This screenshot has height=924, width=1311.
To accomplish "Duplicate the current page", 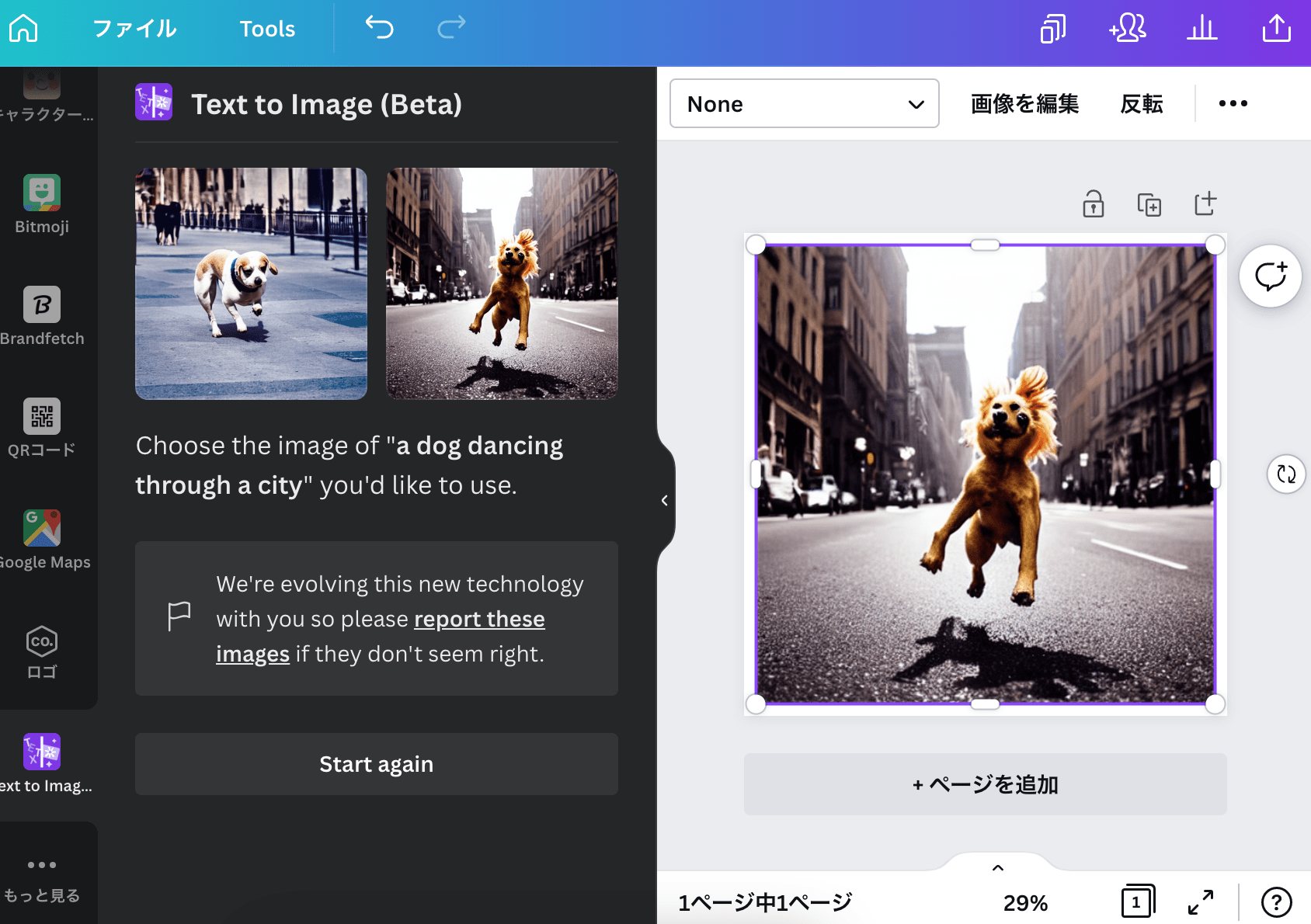I will (x=1149, y=205).
